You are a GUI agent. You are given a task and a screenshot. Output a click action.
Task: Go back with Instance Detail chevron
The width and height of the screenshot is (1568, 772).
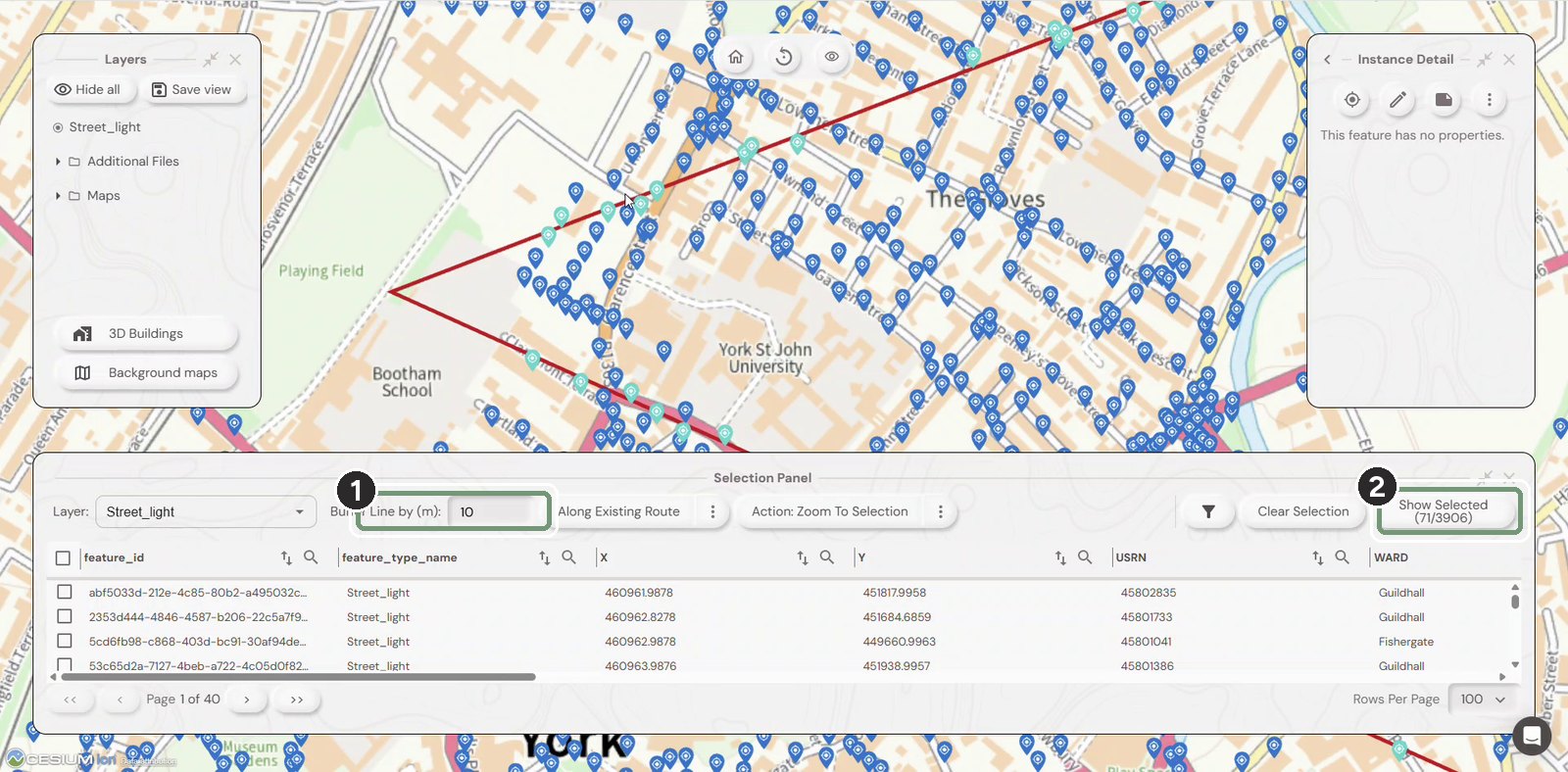[1328, 60]
